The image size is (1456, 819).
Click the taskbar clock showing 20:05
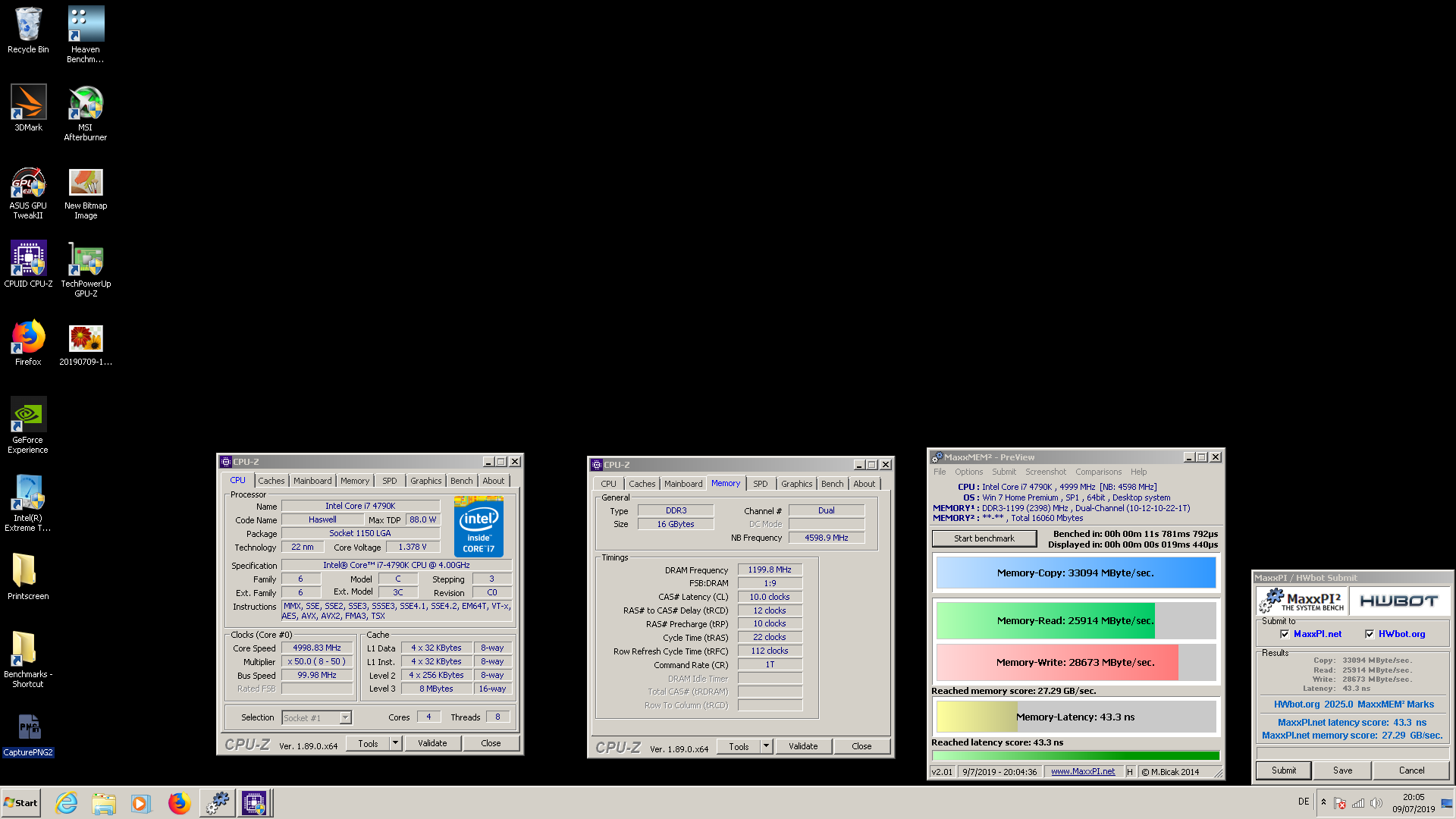1414,803
